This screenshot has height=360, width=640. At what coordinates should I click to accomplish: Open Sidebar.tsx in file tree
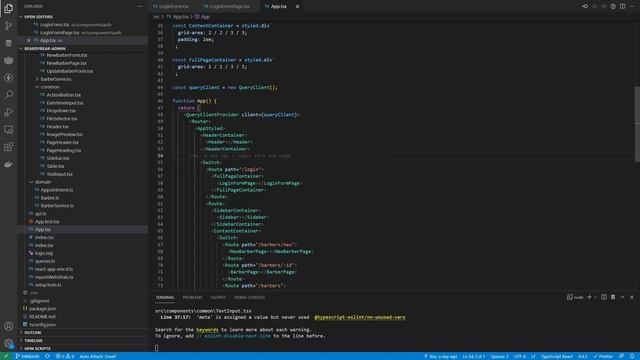point(58,158)
